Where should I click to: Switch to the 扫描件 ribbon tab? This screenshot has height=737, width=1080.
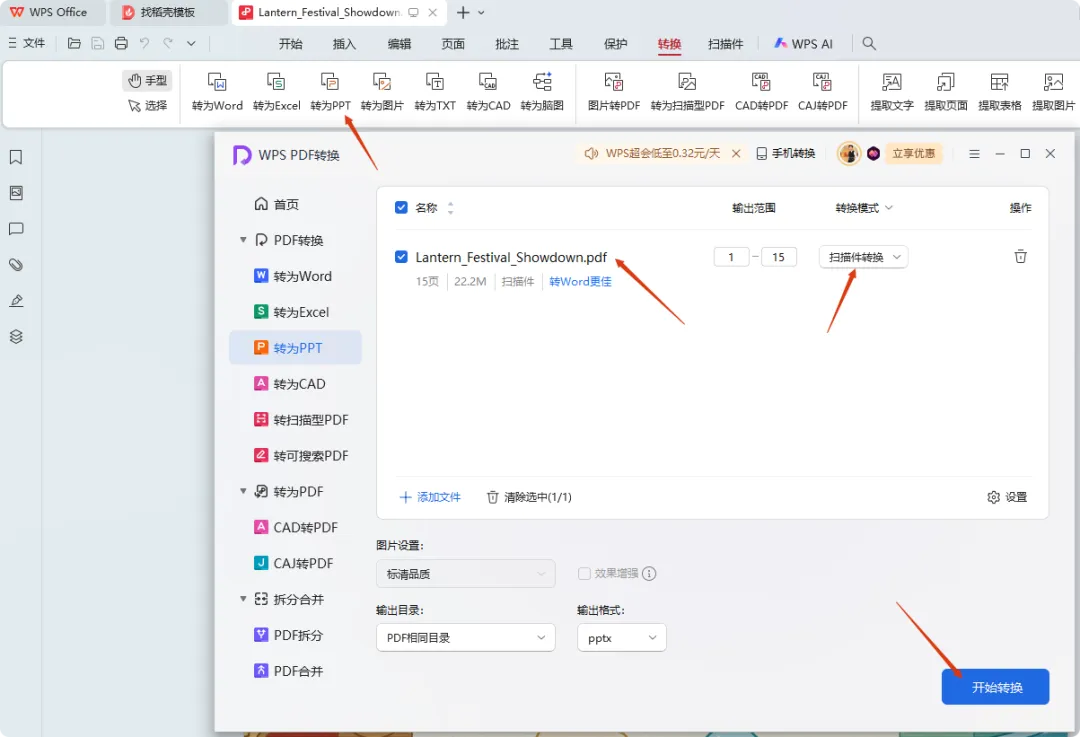pyautogui.click(x=725, y=43)
